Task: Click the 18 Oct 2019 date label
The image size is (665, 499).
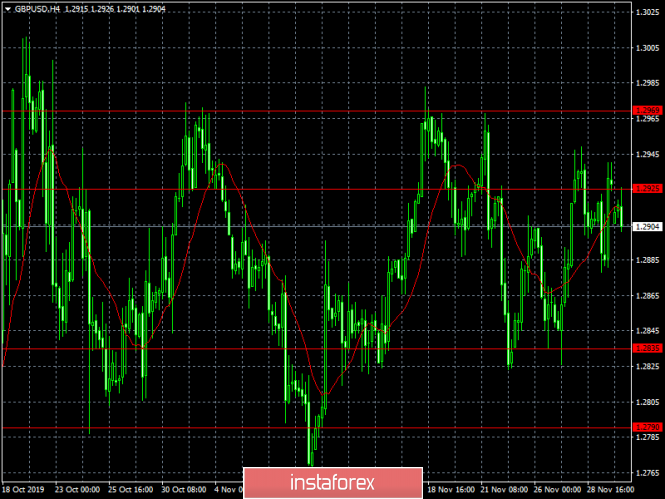Action: (x=22, y=491)
